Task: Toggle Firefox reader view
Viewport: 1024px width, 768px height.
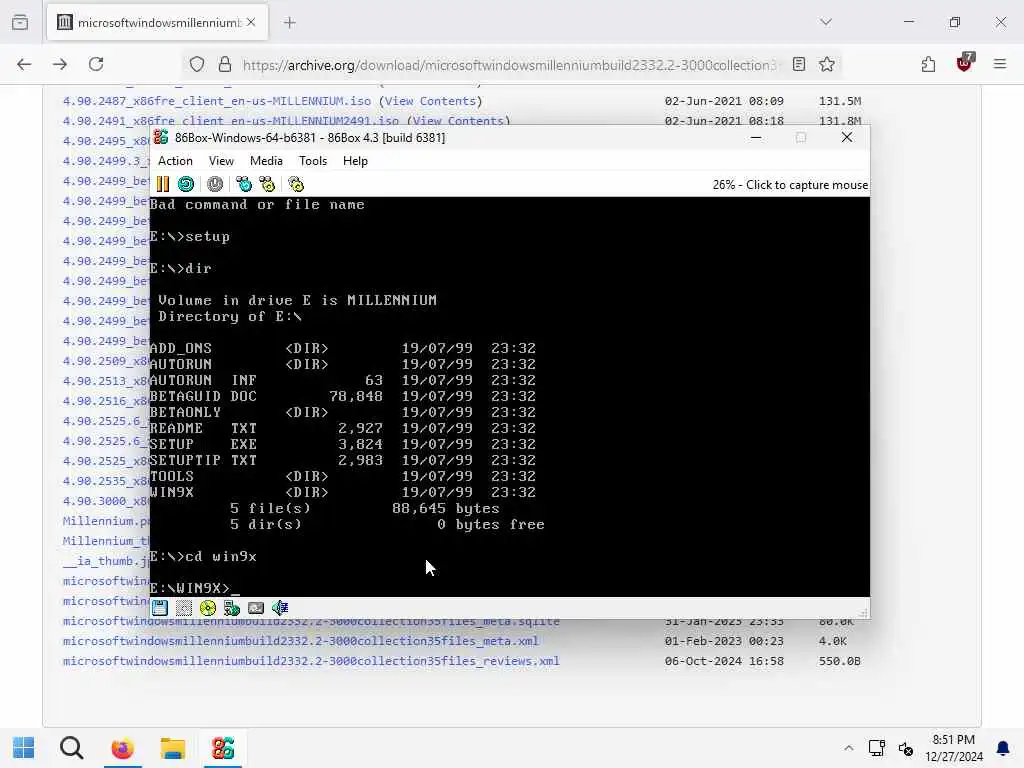Action: [x=798, y=64]
